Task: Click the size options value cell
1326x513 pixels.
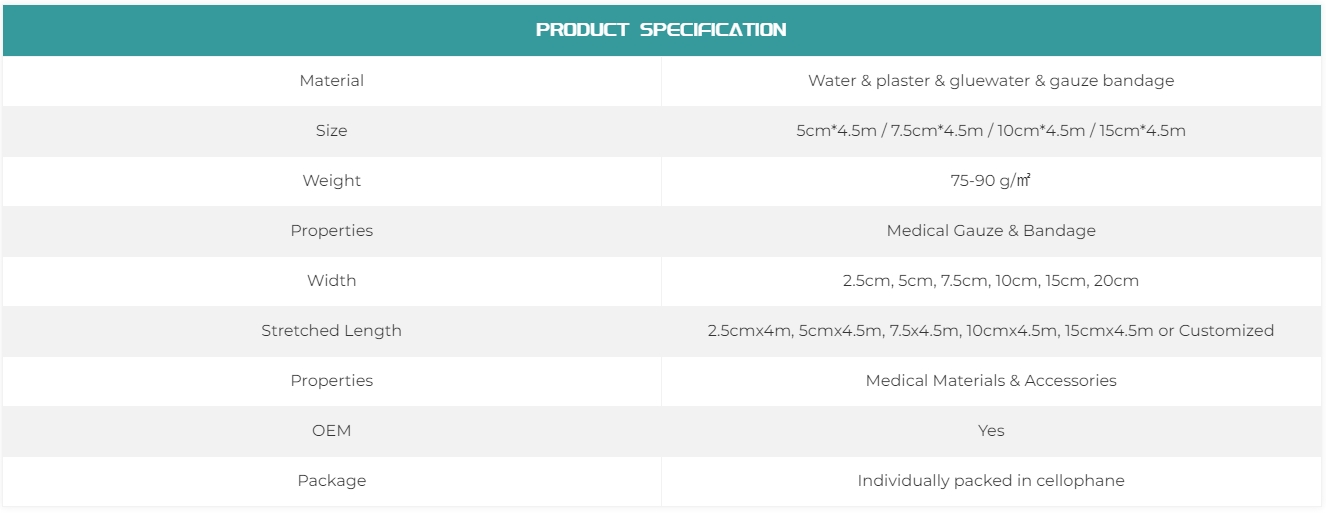Action: coord(990,131)
